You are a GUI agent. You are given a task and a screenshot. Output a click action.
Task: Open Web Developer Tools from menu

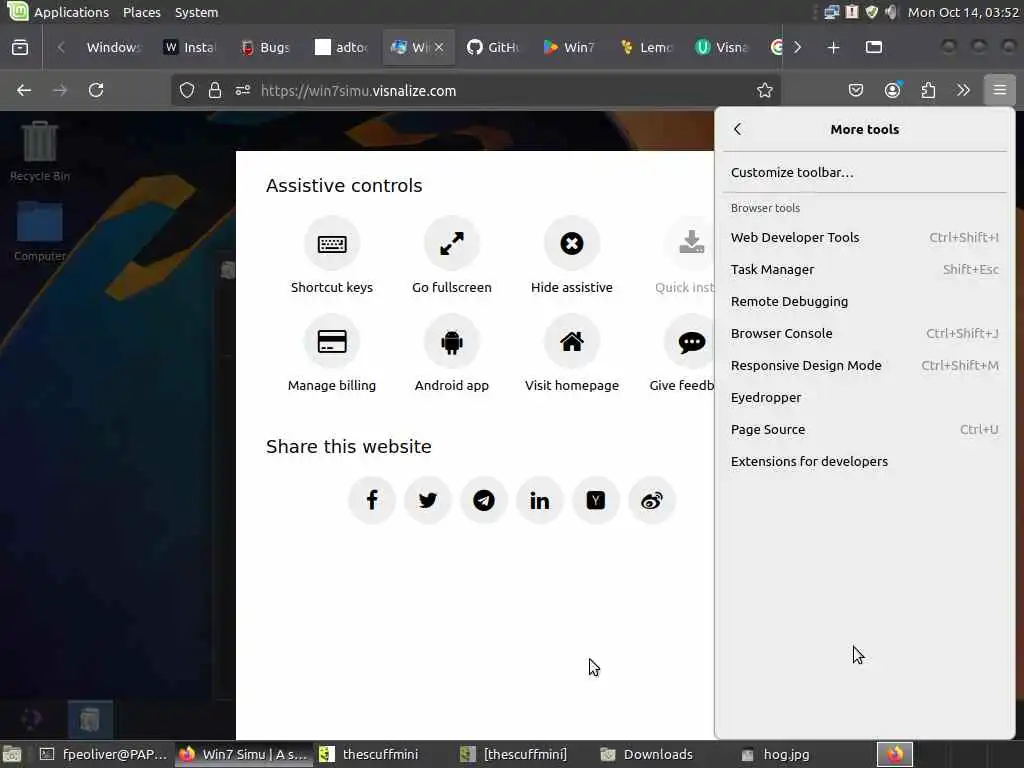[x=864, y=238]
